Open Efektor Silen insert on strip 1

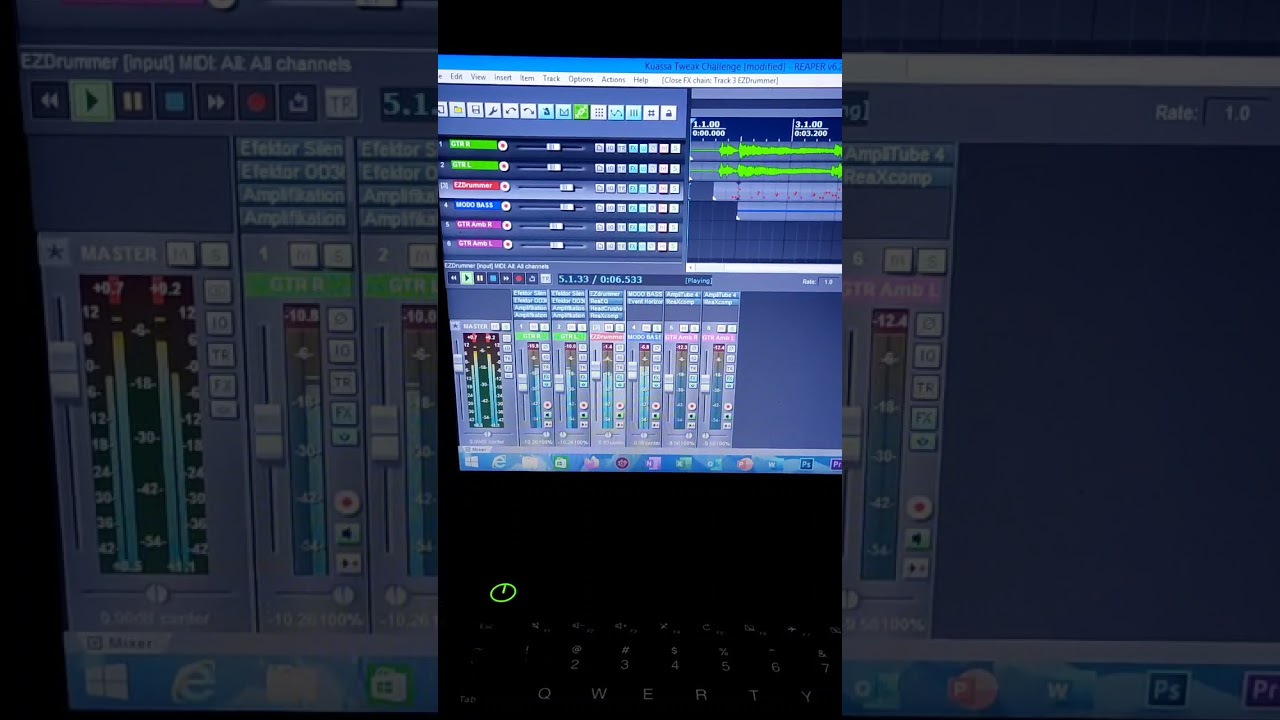point(530,293)
